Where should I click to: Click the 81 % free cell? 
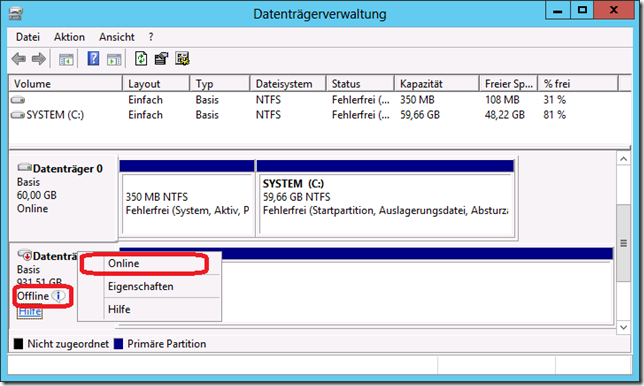pyautogui.click(x=554, y=115)
